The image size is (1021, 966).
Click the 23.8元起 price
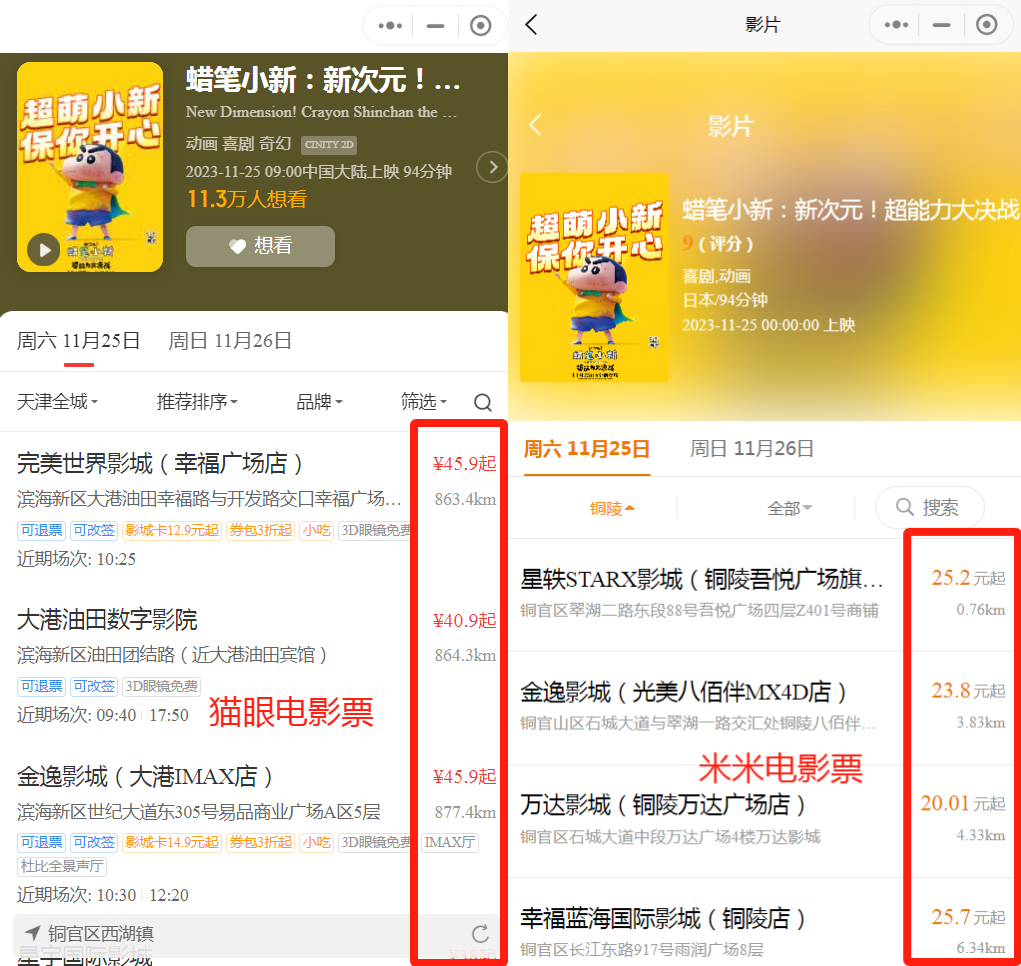(968, 690)
